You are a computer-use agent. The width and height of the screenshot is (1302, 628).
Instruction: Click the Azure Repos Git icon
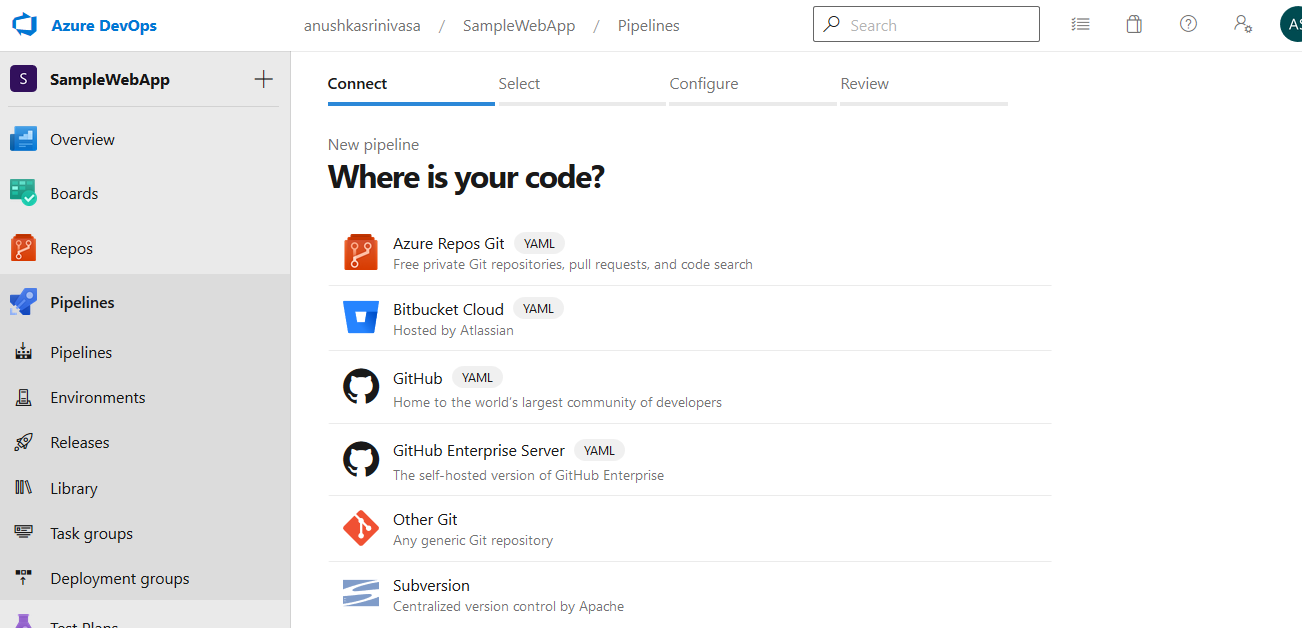361,253
